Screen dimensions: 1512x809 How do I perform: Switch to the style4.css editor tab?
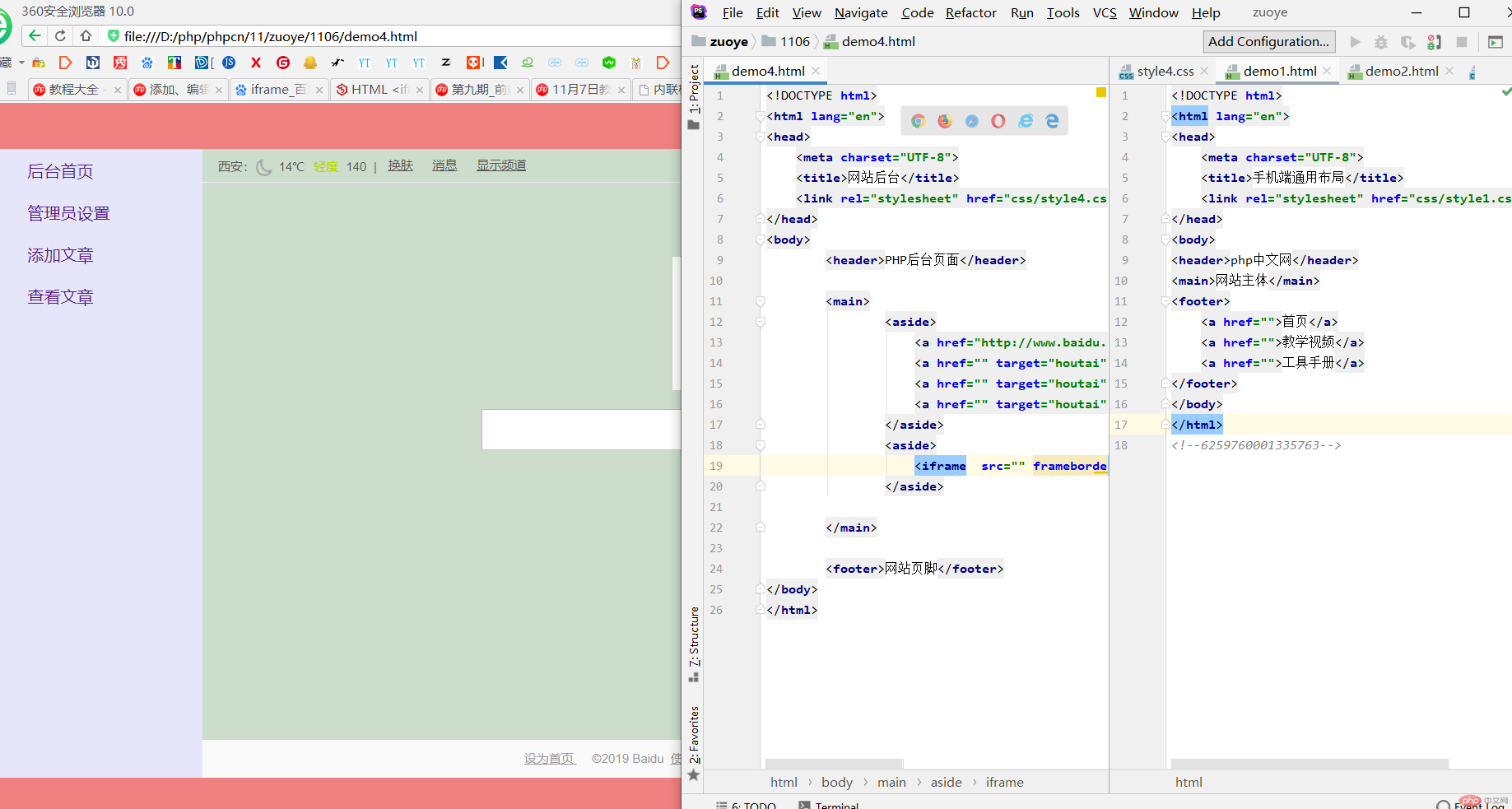[x=1165, y=72]
